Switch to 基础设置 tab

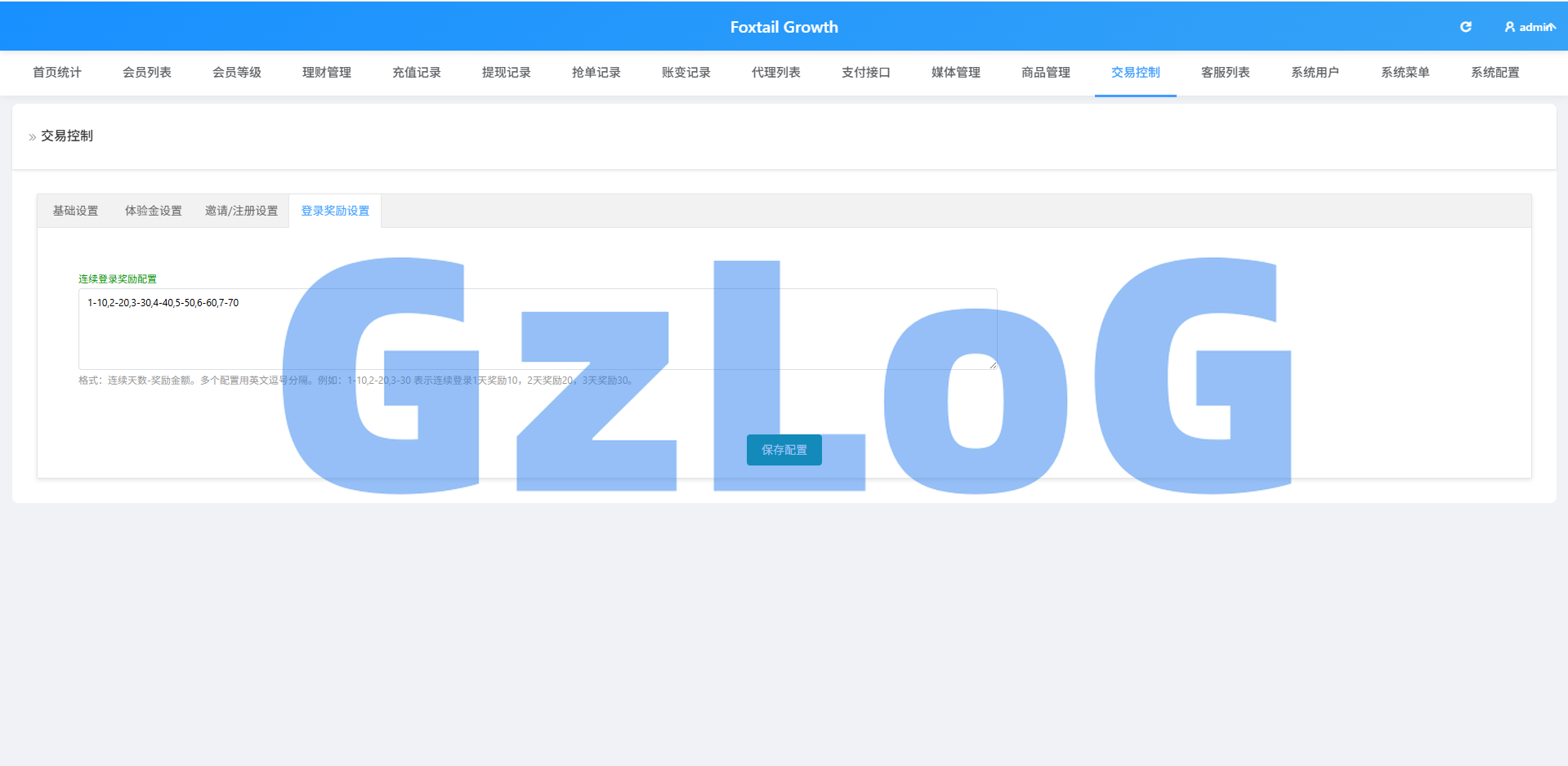75,211
